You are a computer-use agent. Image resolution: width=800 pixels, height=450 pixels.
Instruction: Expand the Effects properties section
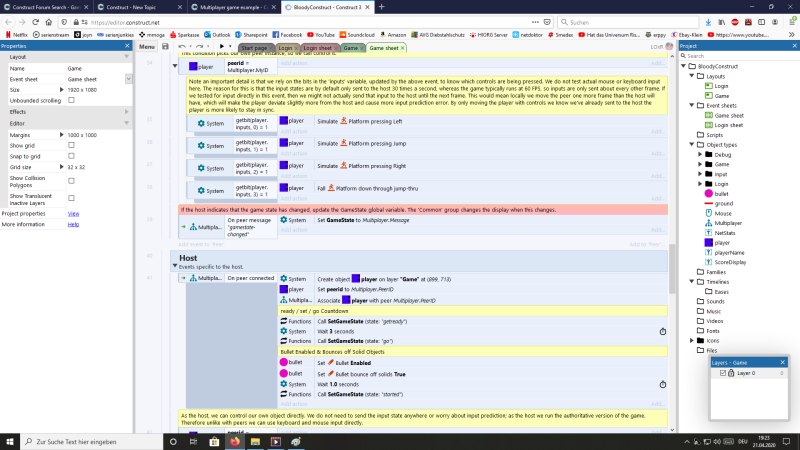(x=127, y=112)
